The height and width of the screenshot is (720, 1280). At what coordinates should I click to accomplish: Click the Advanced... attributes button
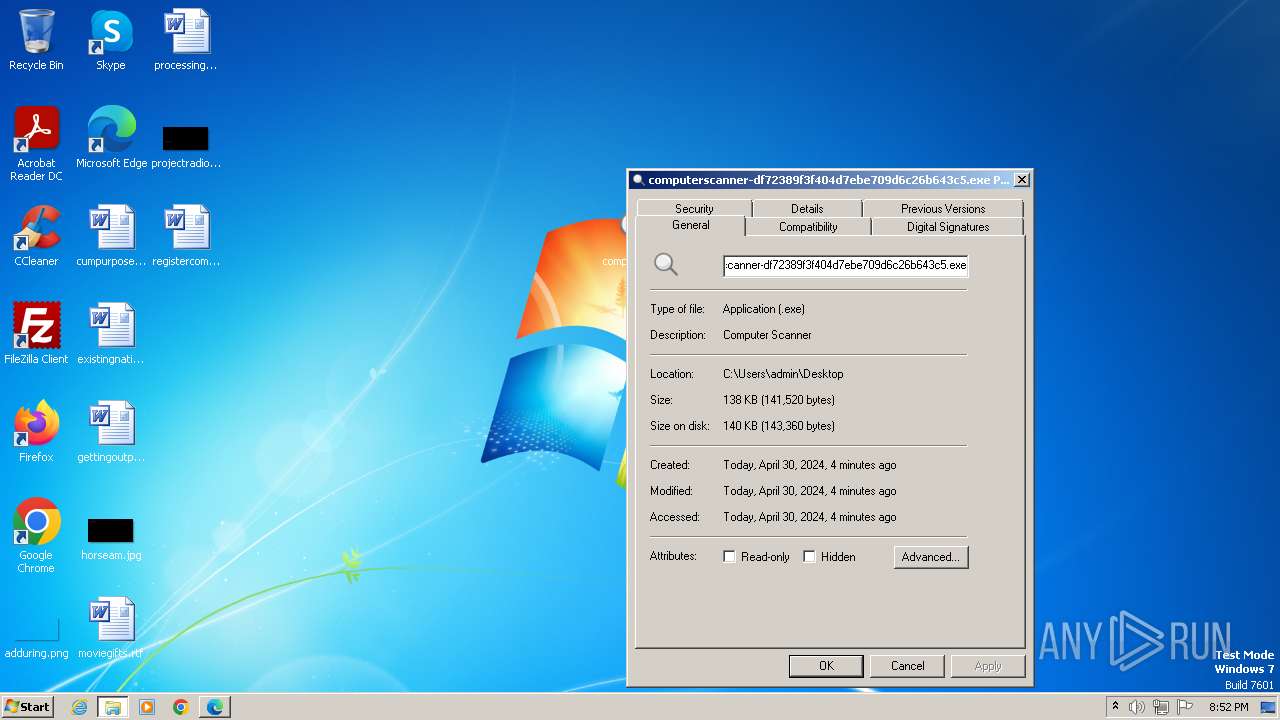click(x=931, y=557)
